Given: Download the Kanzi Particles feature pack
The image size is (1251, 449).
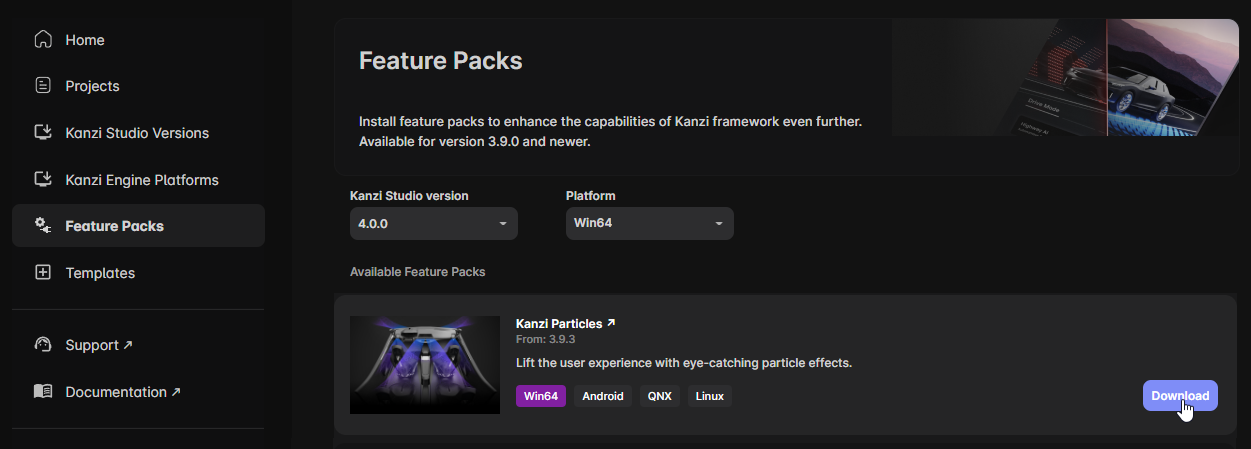Looking at the screenshot, I should [x=1180, y=396].
